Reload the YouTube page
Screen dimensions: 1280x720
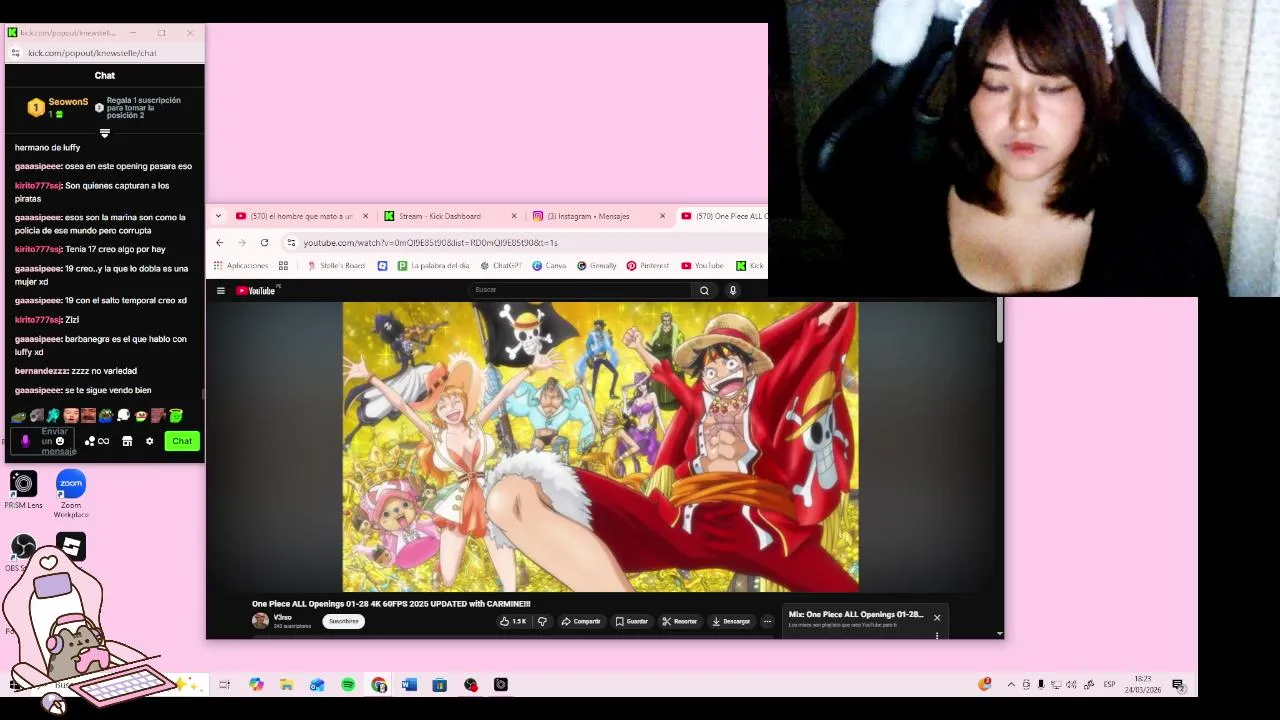click(264, 242)
